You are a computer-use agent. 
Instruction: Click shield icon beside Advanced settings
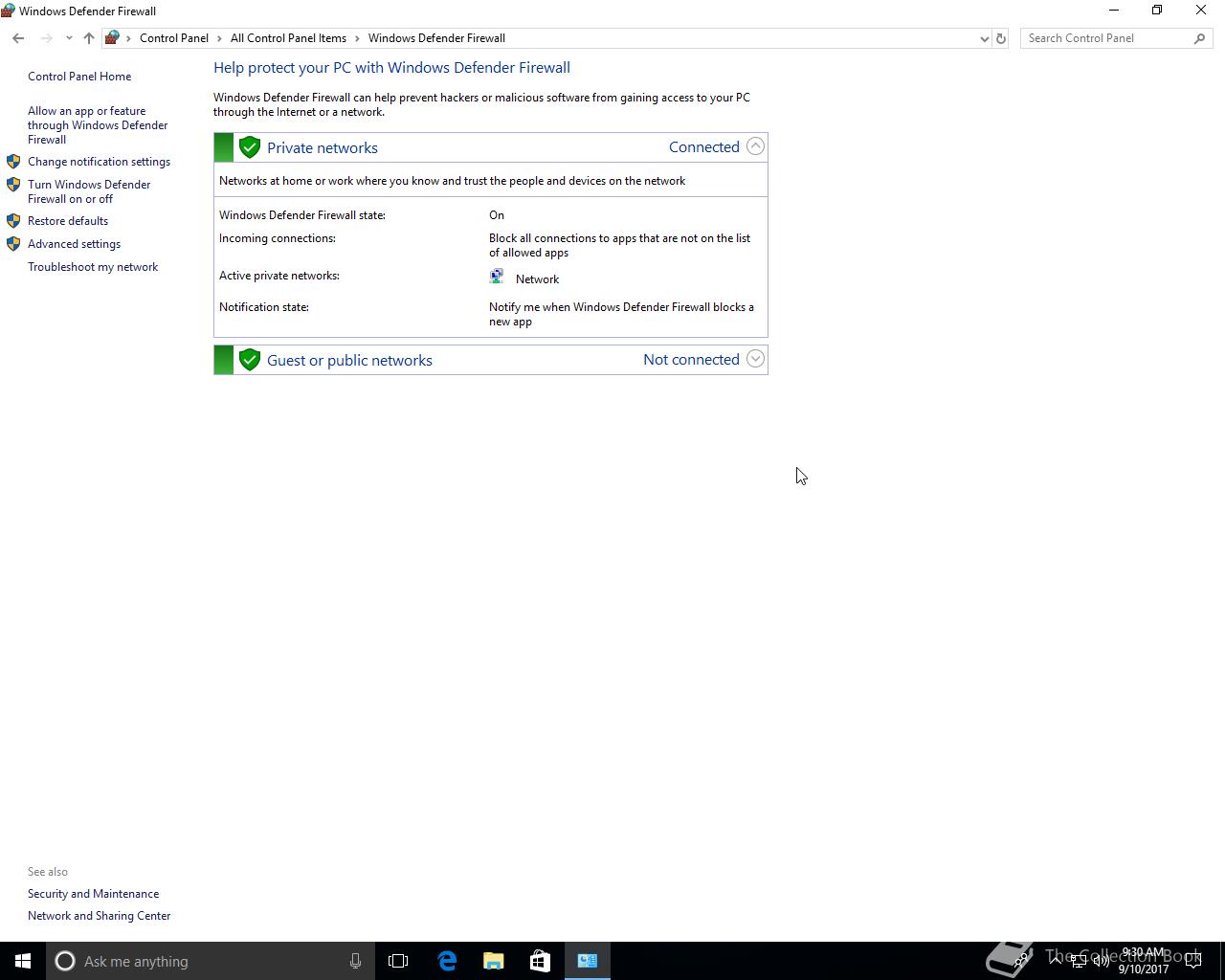[13, 244]
